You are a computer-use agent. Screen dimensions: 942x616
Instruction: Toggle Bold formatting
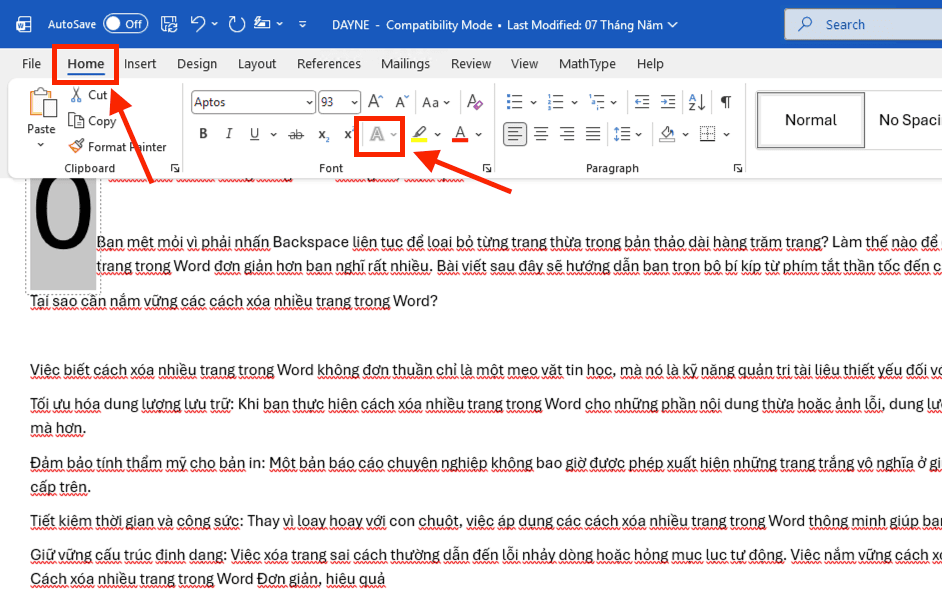(x=203, y=134)
